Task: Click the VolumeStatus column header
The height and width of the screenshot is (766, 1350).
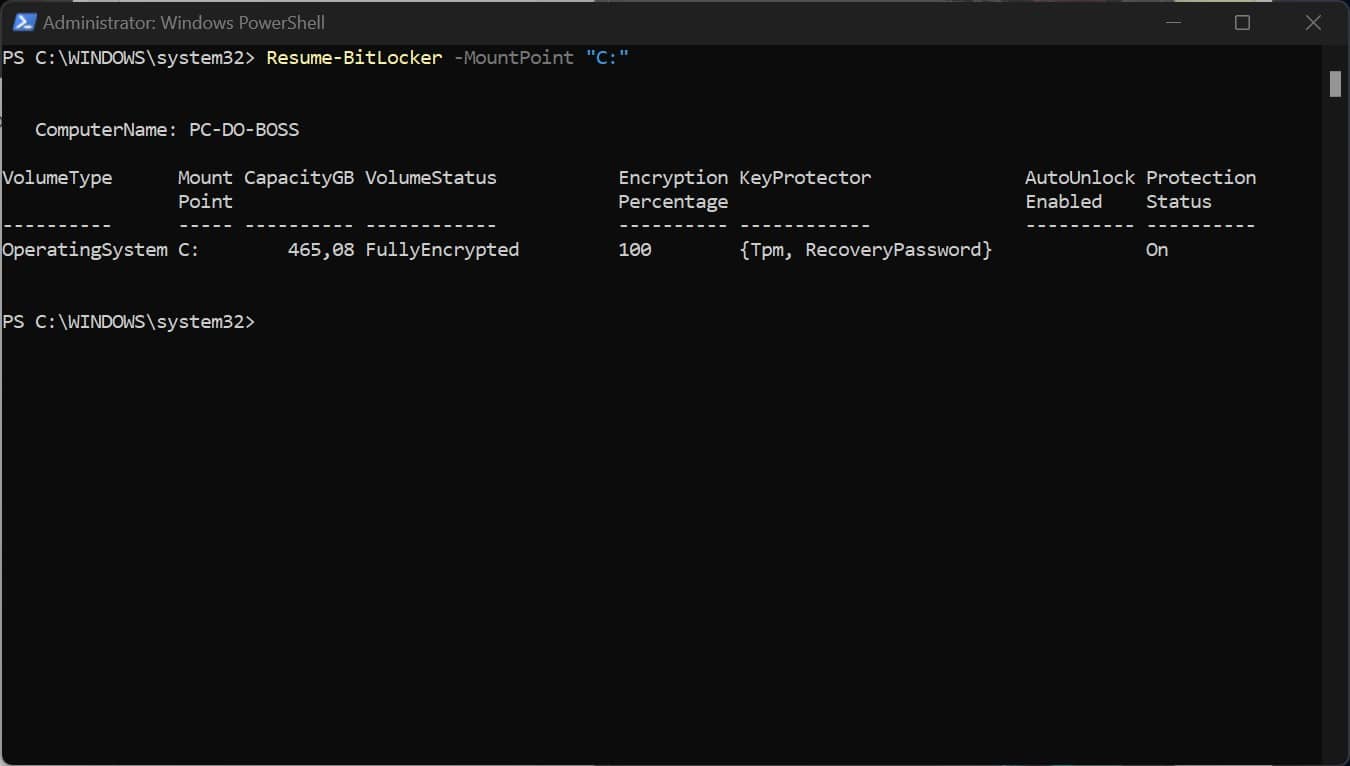Action: click(x=431, y=178)
